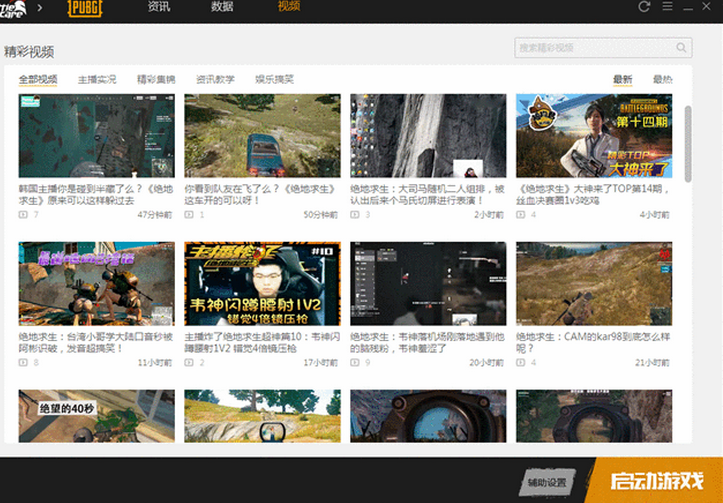The image size is (723, 503).
Task: Click title 你看到队友在飞了么
Action: [x=261, y=195]
